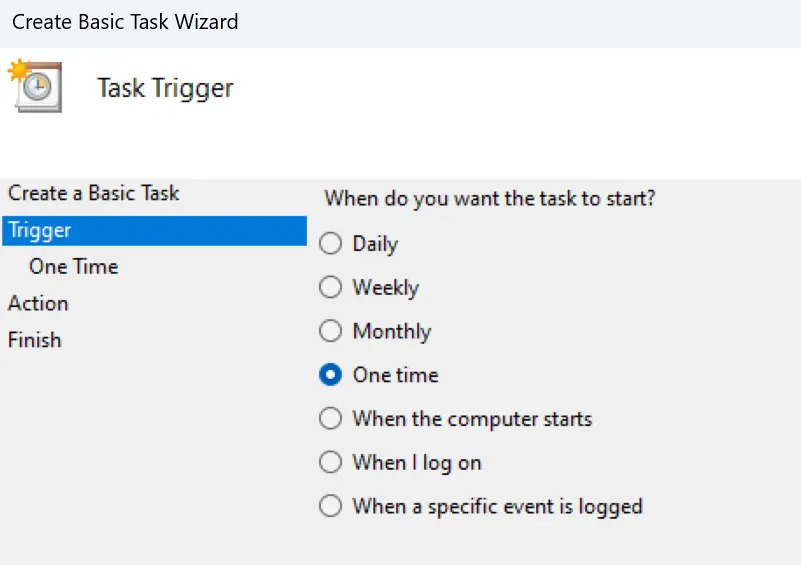Click the selected One time radio circle
801x565 pixels.
(331, 374)
